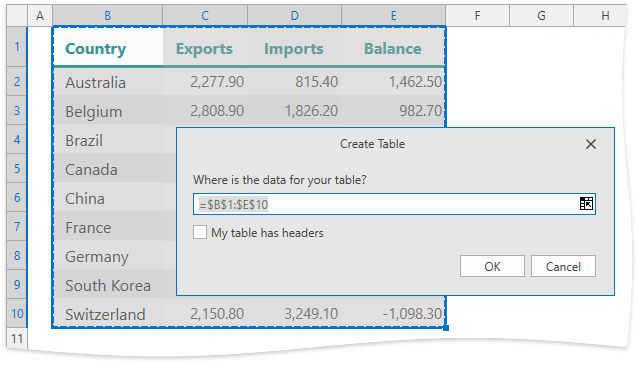This screenshot has height=365, width=639.
Task: Select row 1 header
Action: (17, 46)
